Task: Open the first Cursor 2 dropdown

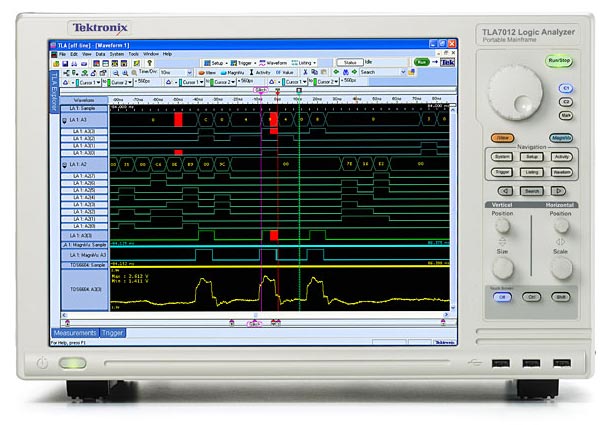Action: (x=120, y=83)
